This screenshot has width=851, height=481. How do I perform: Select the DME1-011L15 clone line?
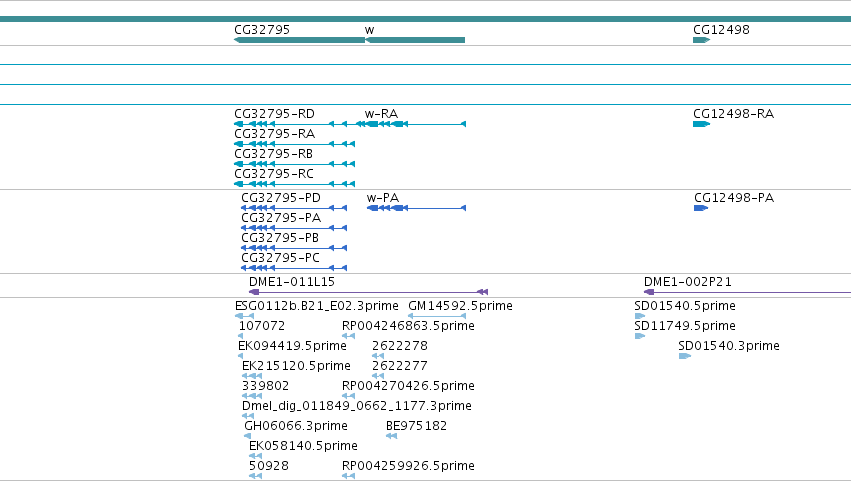pyautogui.click(x=369, y=292)
